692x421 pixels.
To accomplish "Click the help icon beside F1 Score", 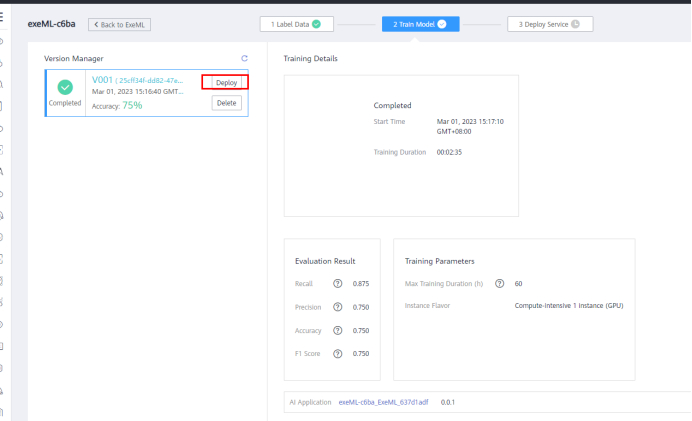I will coord(337,353).
